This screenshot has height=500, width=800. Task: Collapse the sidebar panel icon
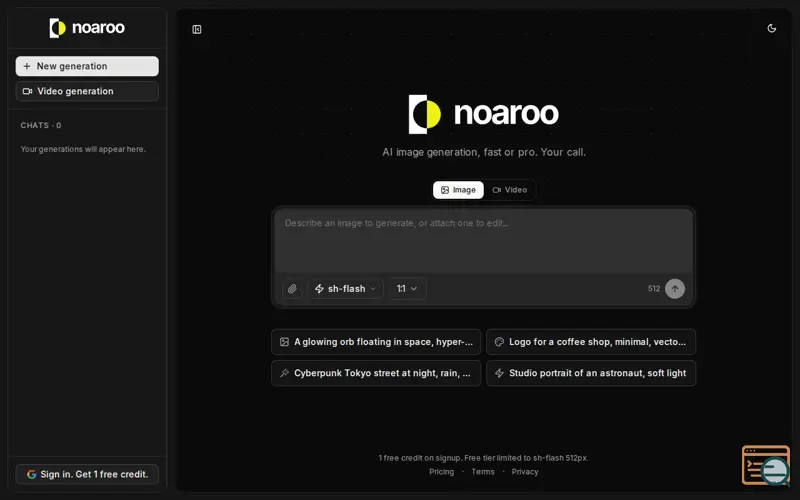tap(197, 30)
